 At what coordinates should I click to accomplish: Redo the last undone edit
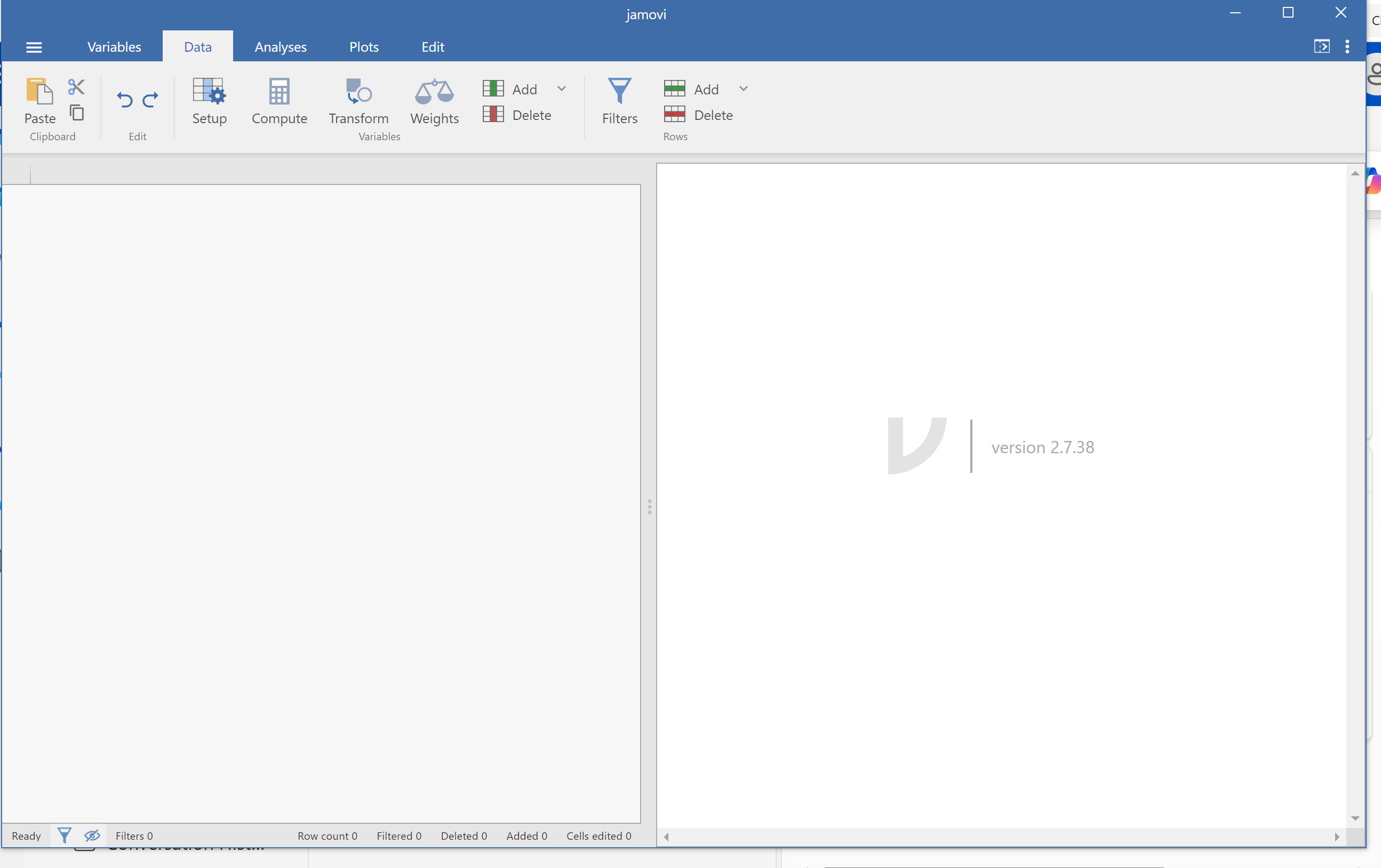[150, 100]
